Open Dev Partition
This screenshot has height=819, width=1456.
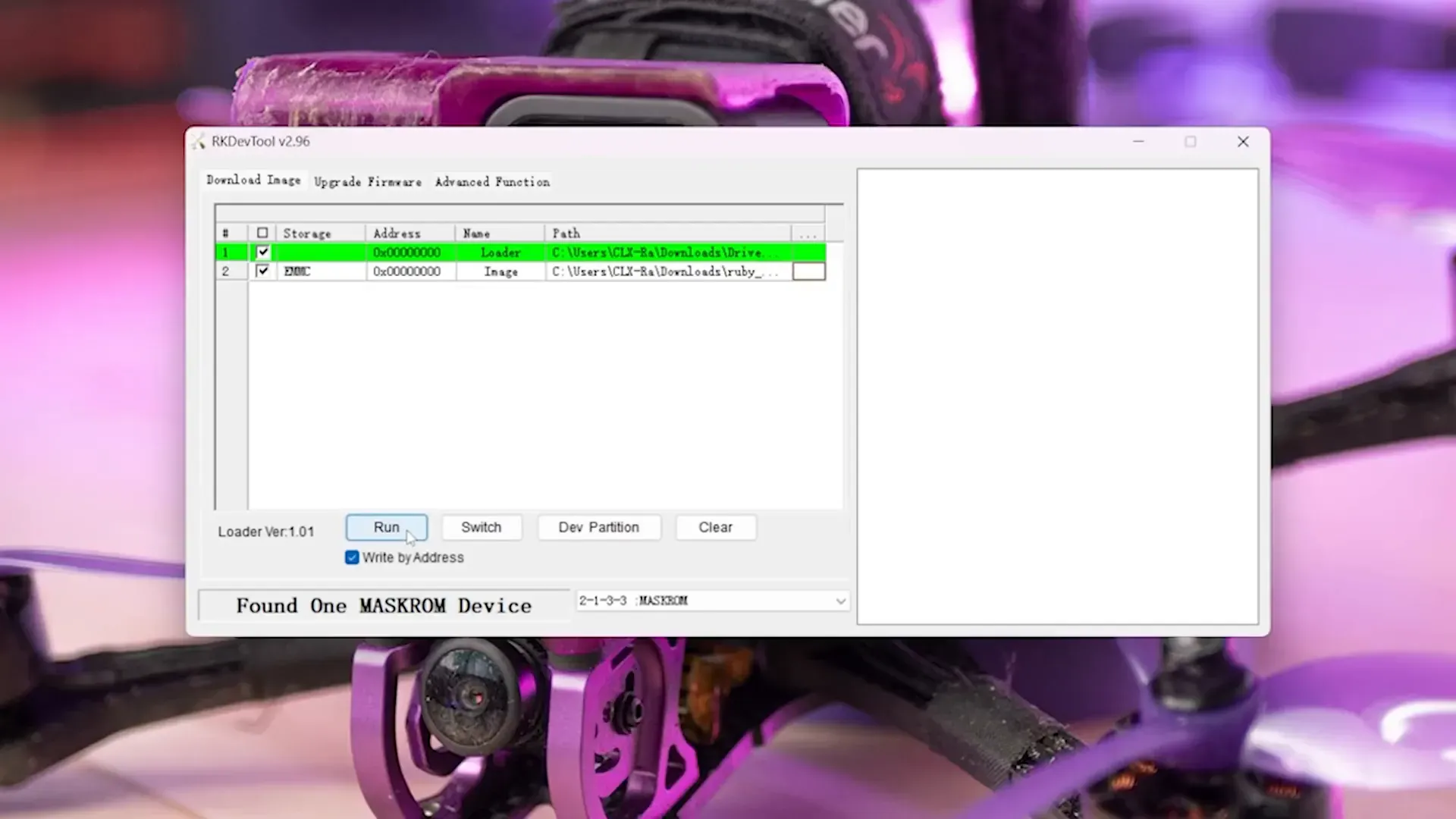[x=598, y=527]
